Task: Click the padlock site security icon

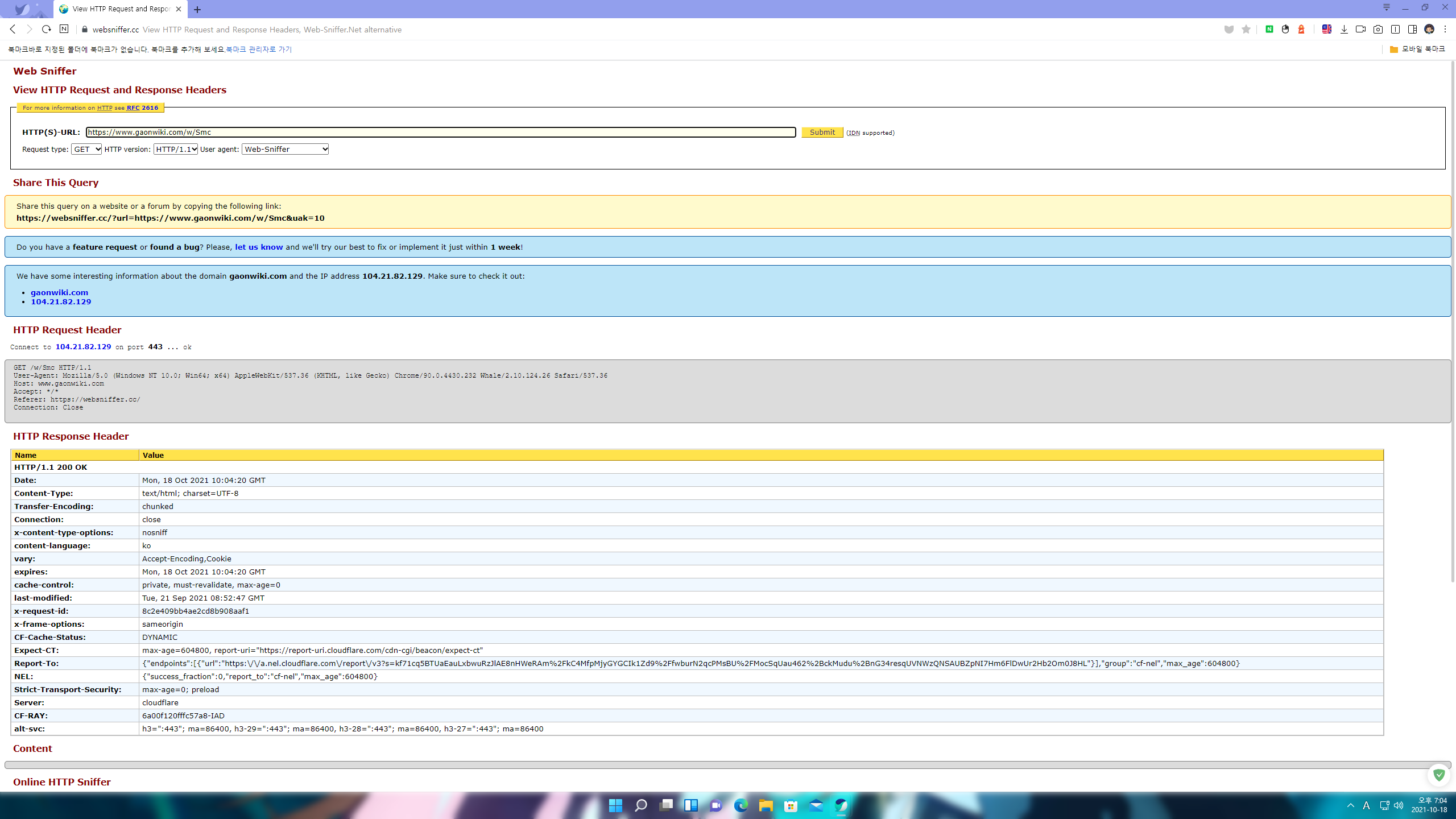Action: coord(85,30)
